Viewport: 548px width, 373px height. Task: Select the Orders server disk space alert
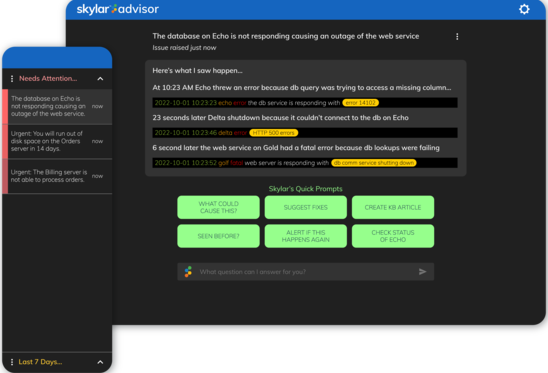pyautogui.click(x=57, y=141)
